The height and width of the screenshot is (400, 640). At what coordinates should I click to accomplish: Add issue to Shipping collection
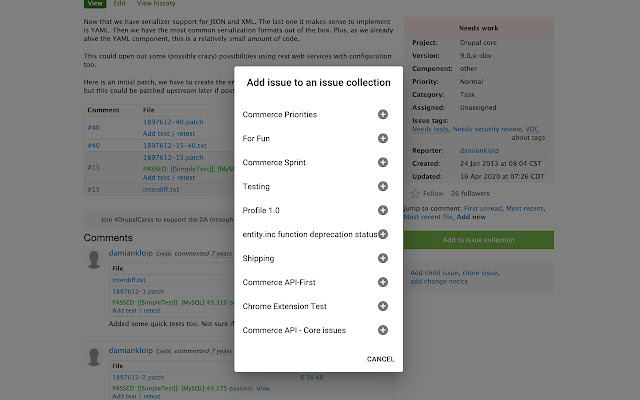(x=382, y=258)
